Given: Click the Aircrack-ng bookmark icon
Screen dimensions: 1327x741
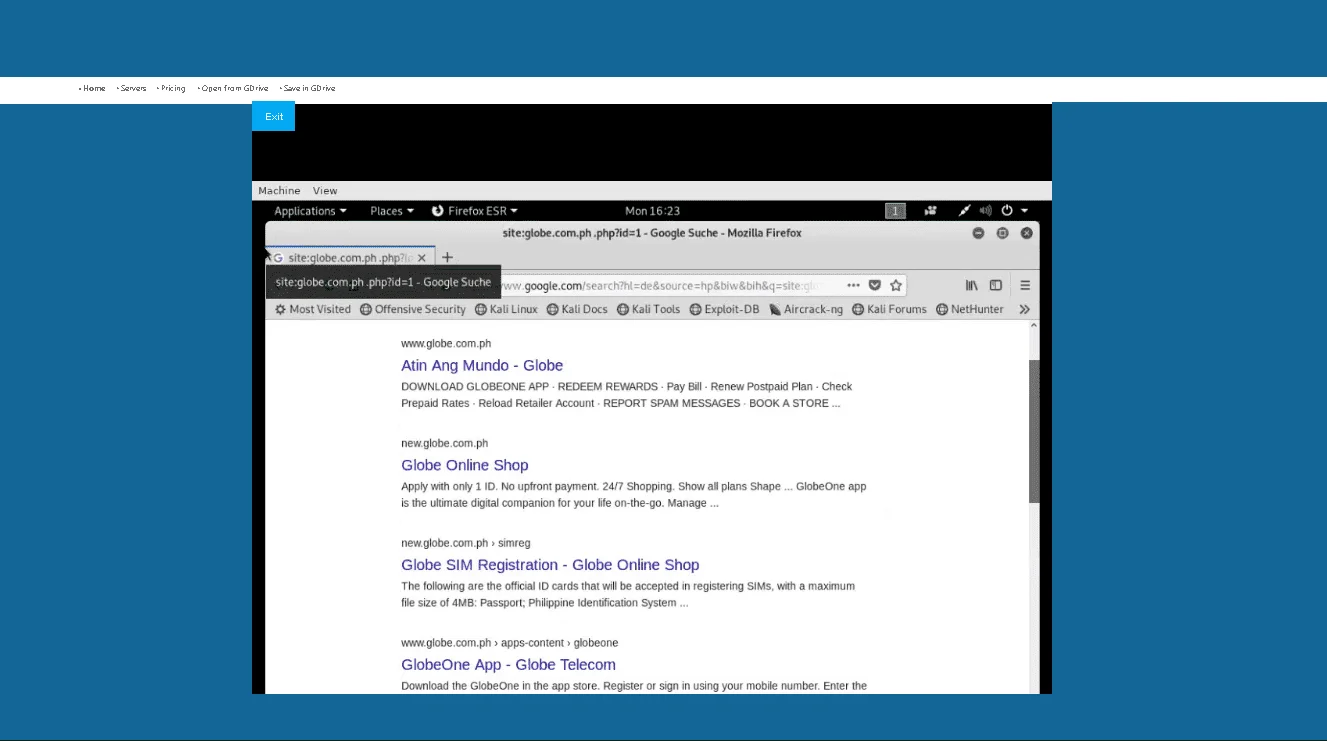Looking at the screenshot, I should coord(775,310).
